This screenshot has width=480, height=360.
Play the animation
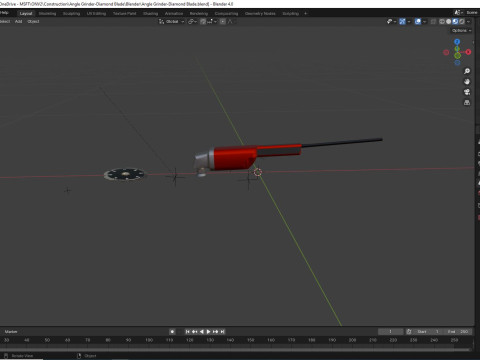click(209, 332)
